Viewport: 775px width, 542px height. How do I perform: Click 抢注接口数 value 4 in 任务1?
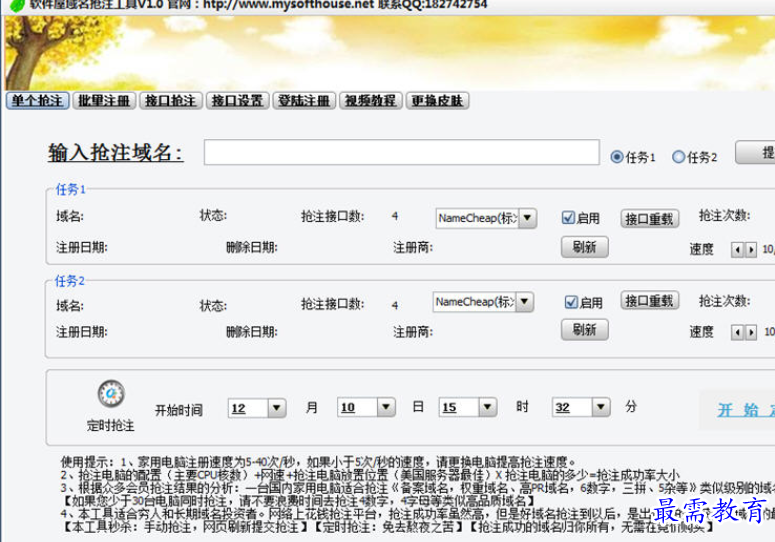[x=395, y=216]
